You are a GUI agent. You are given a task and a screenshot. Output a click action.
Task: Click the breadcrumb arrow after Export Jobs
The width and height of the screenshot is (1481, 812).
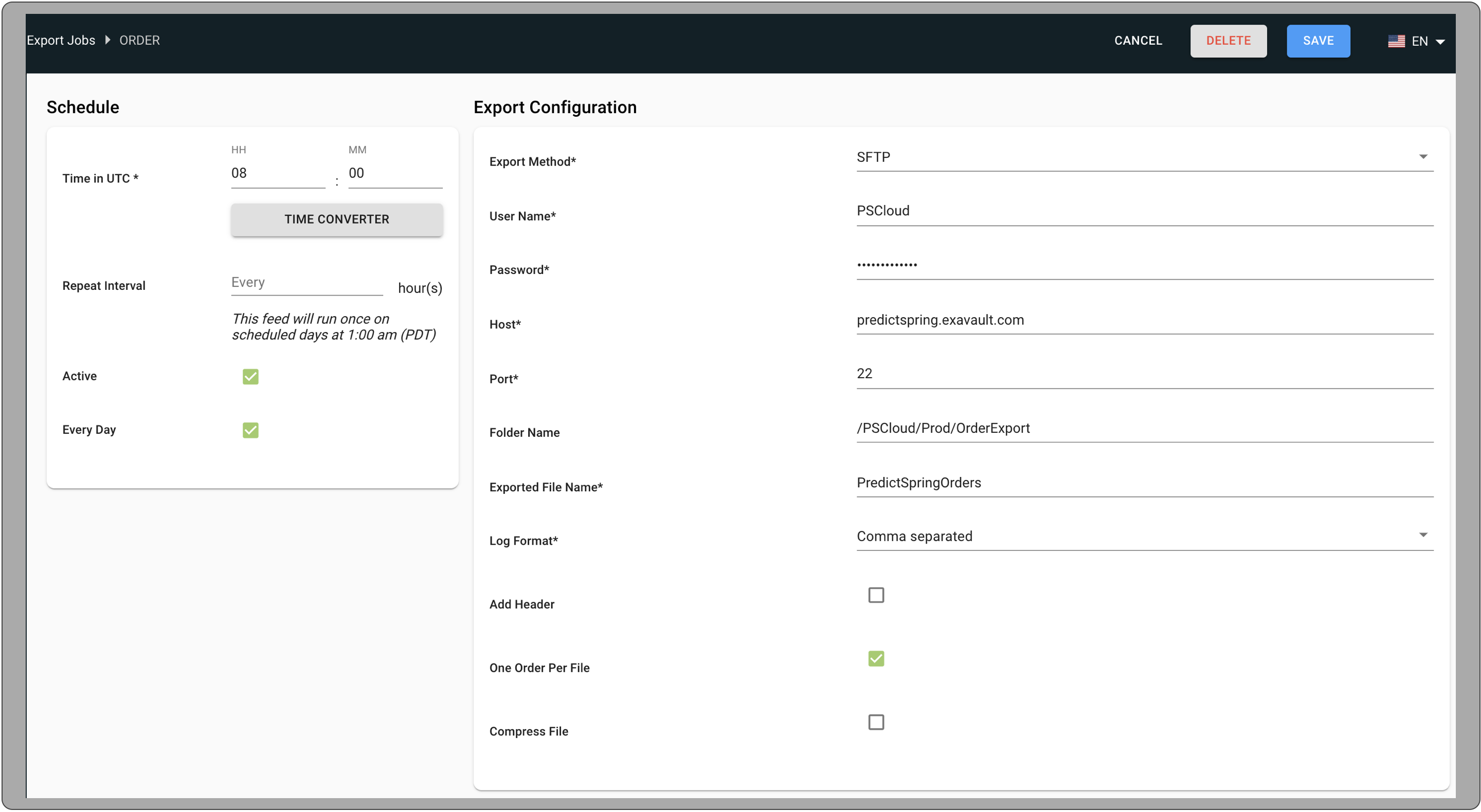tap(107, 40)
